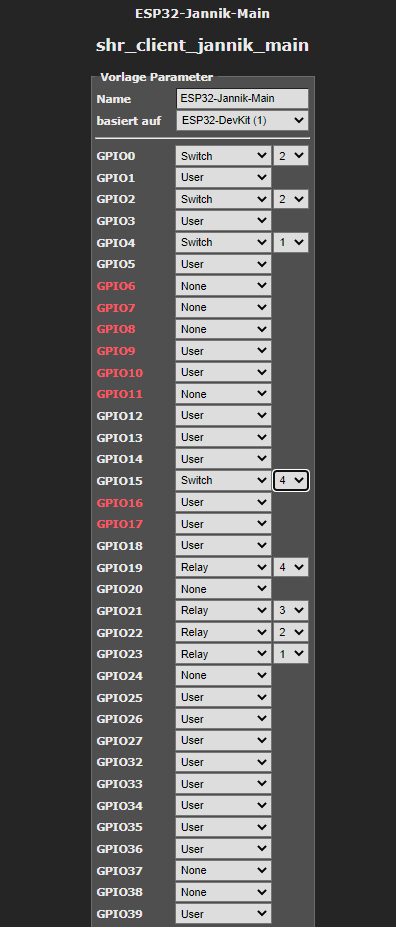Open the GPIO39 function dropdown
This screenshot has height=928, width=396.
(224, 914)
